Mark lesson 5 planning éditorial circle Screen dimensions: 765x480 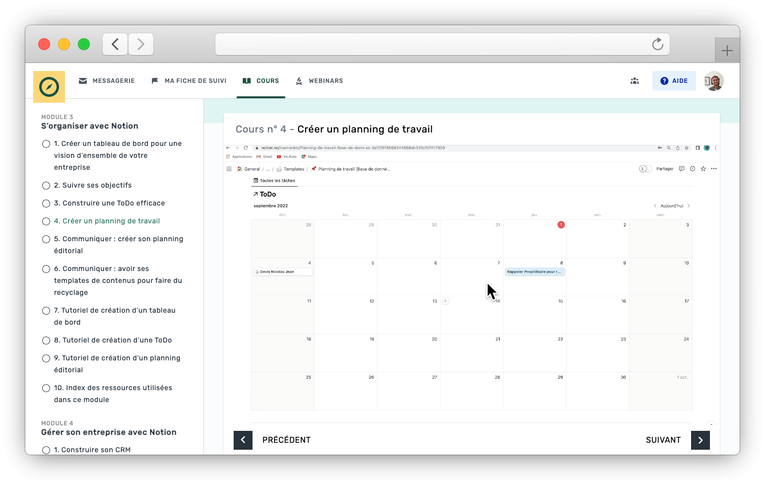(x=46, y=239)
